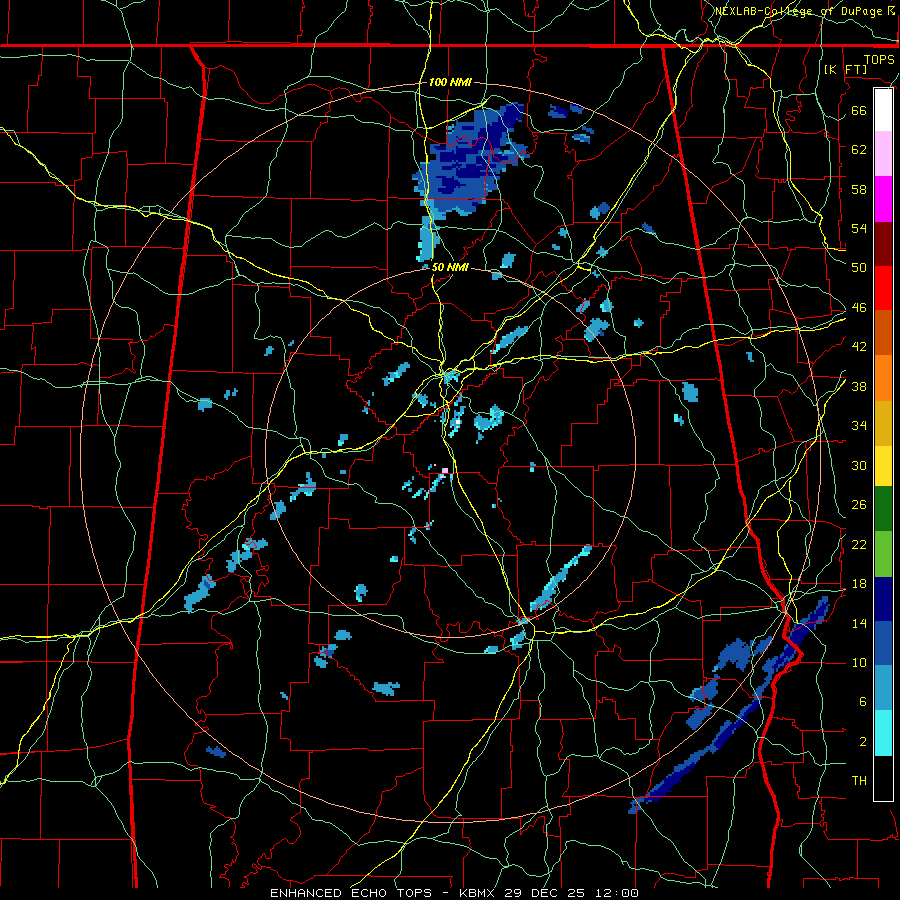Click legend value "38"
This screenshot has height=900, width=900.
coord(859,386)
